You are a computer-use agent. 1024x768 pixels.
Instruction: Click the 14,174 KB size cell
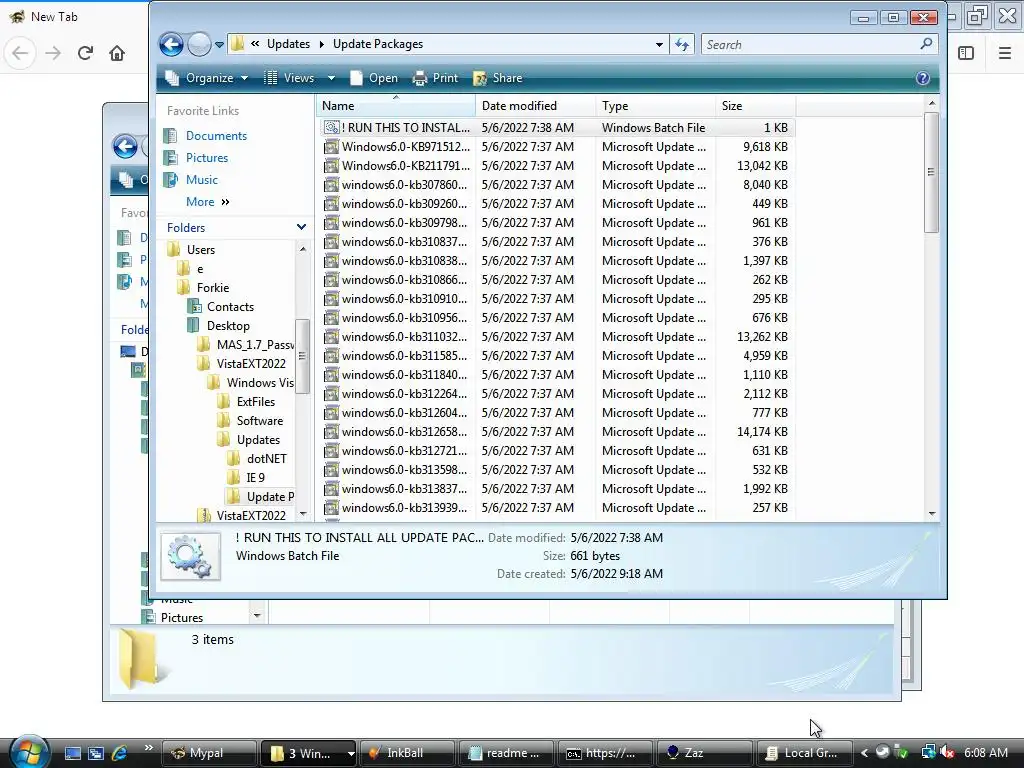[x=762, y=432]
